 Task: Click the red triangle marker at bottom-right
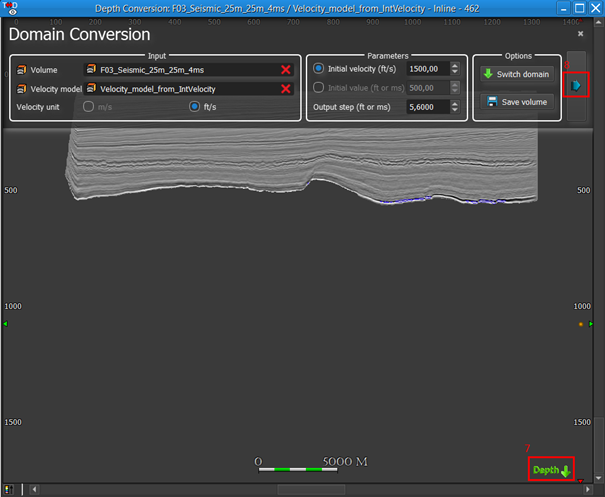tap(580, 481)
